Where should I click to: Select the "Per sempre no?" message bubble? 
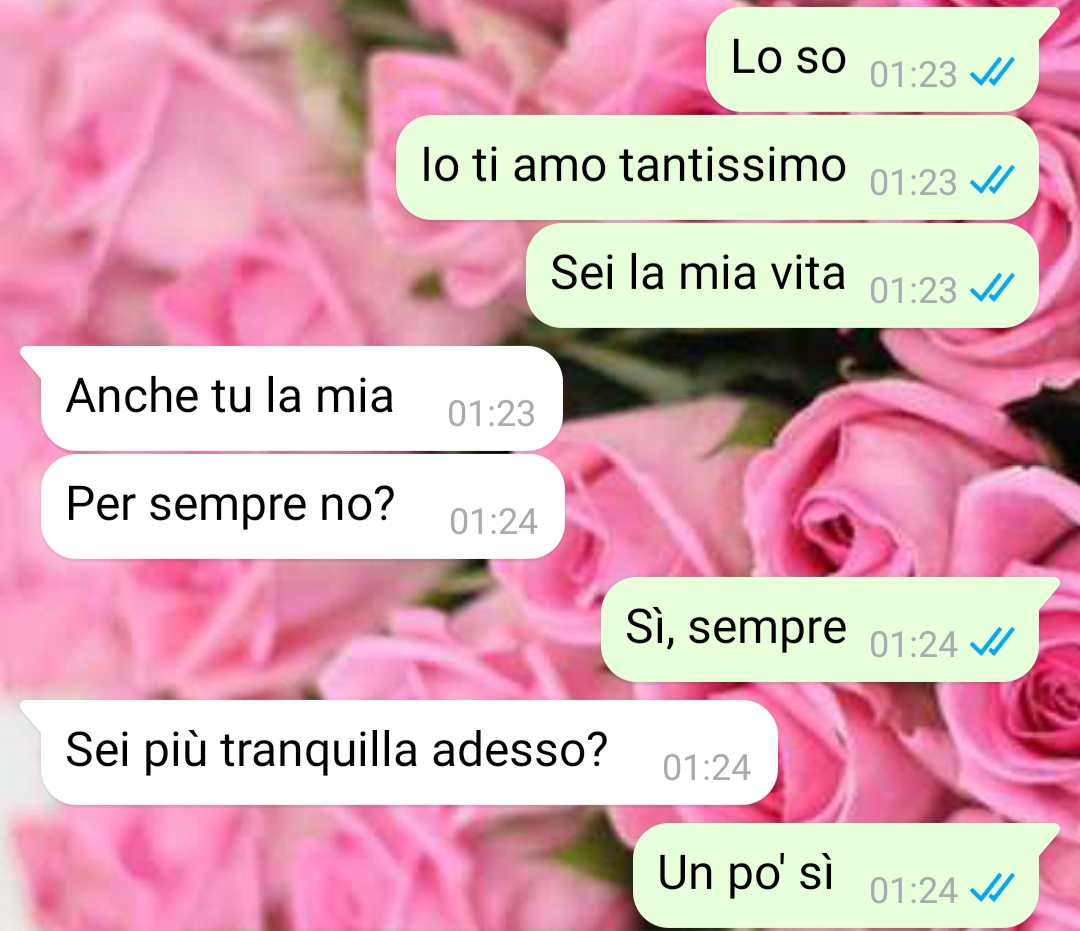pos(303,507)
